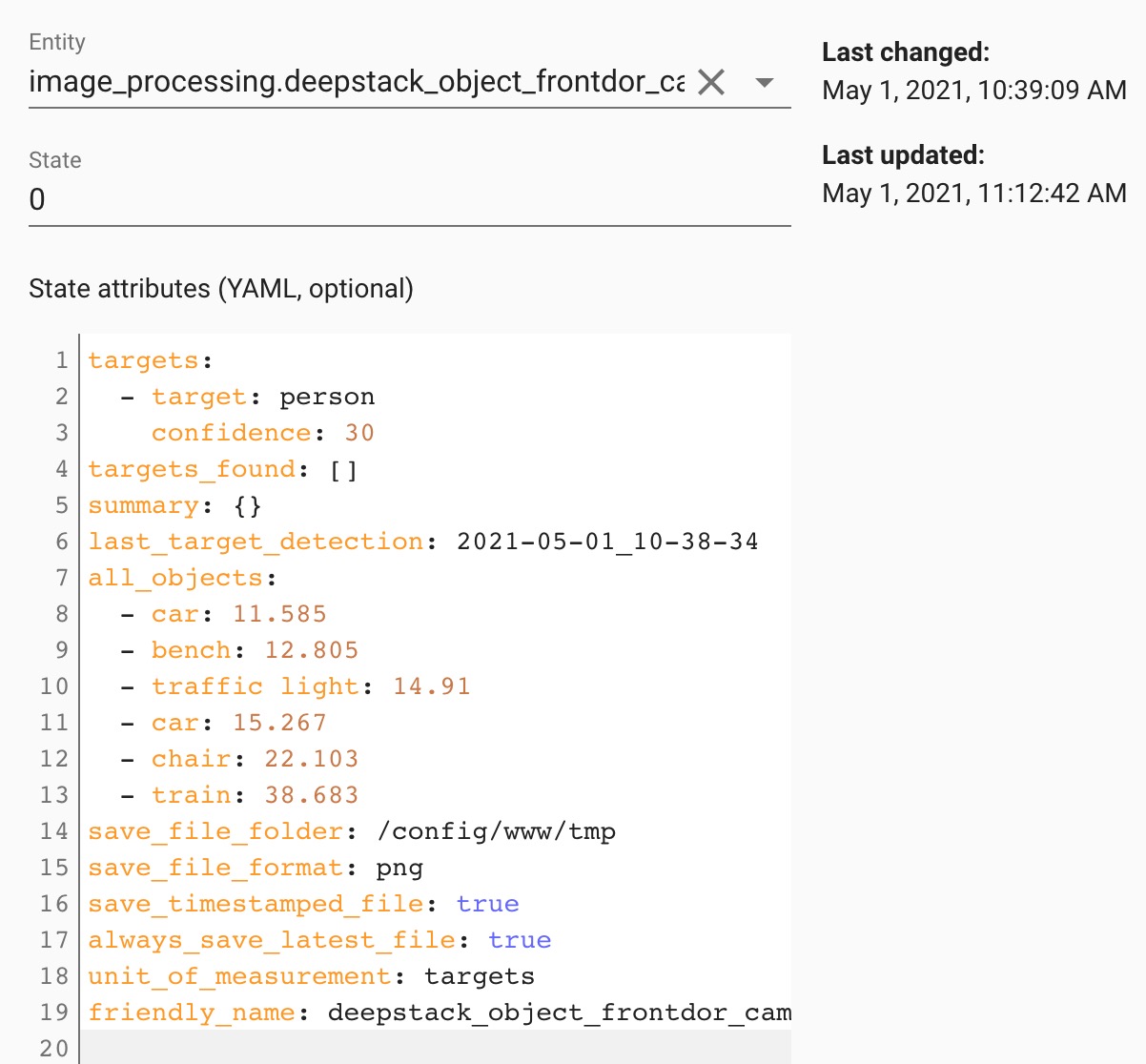Select the png save_file_format value
The height and width of the screenshot is (1064, 1146).
[x=400, y=867]
